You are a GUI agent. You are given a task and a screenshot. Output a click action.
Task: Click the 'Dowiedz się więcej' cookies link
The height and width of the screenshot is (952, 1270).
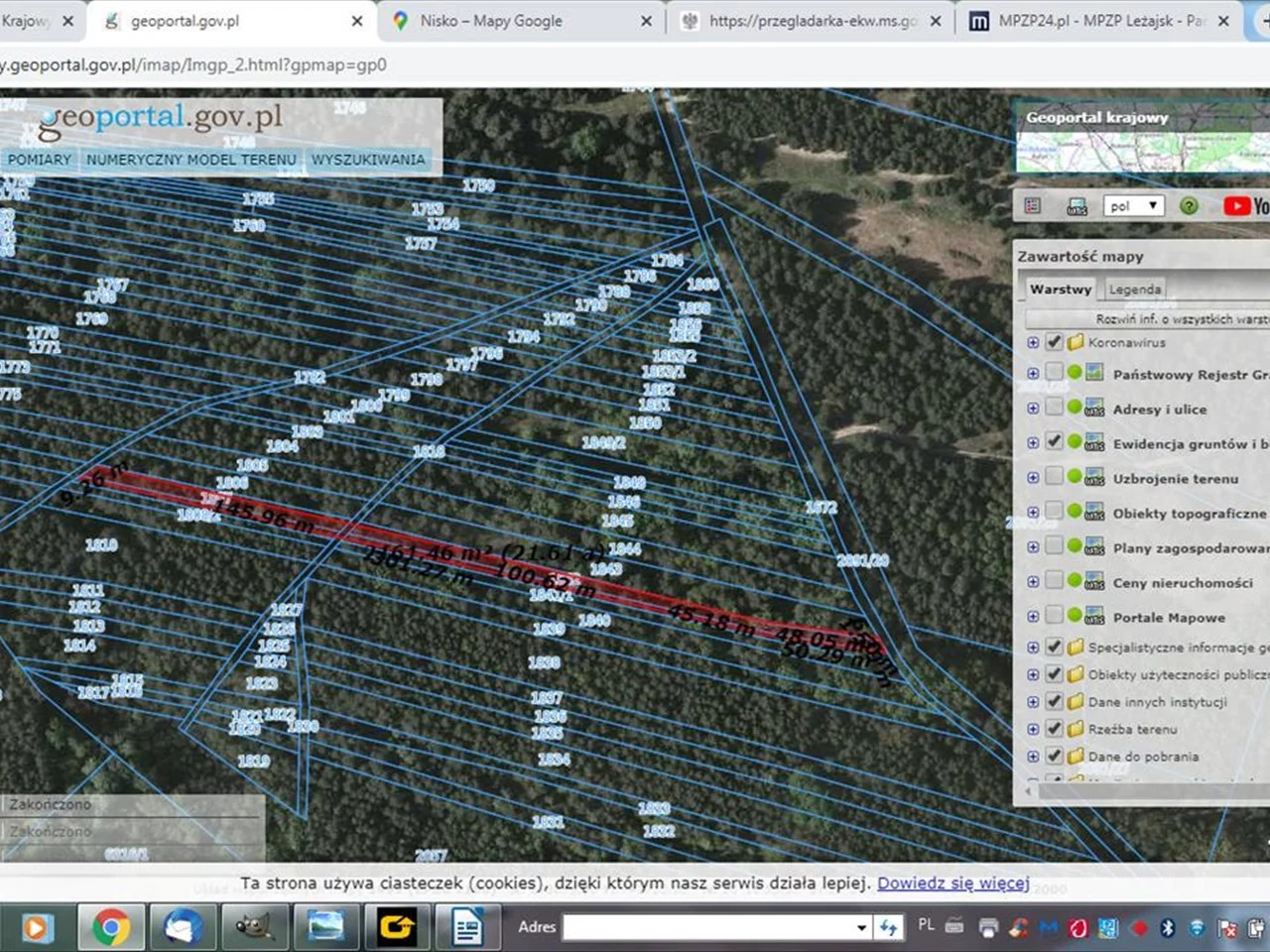tap(952, 883)
